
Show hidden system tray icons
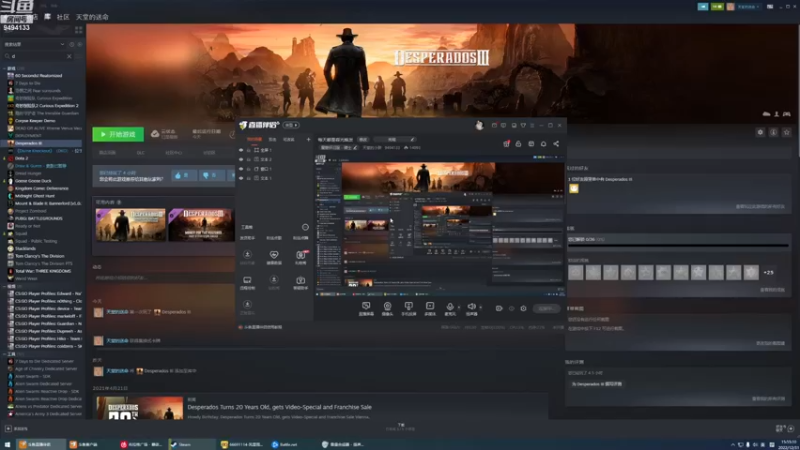pos(733,445)
